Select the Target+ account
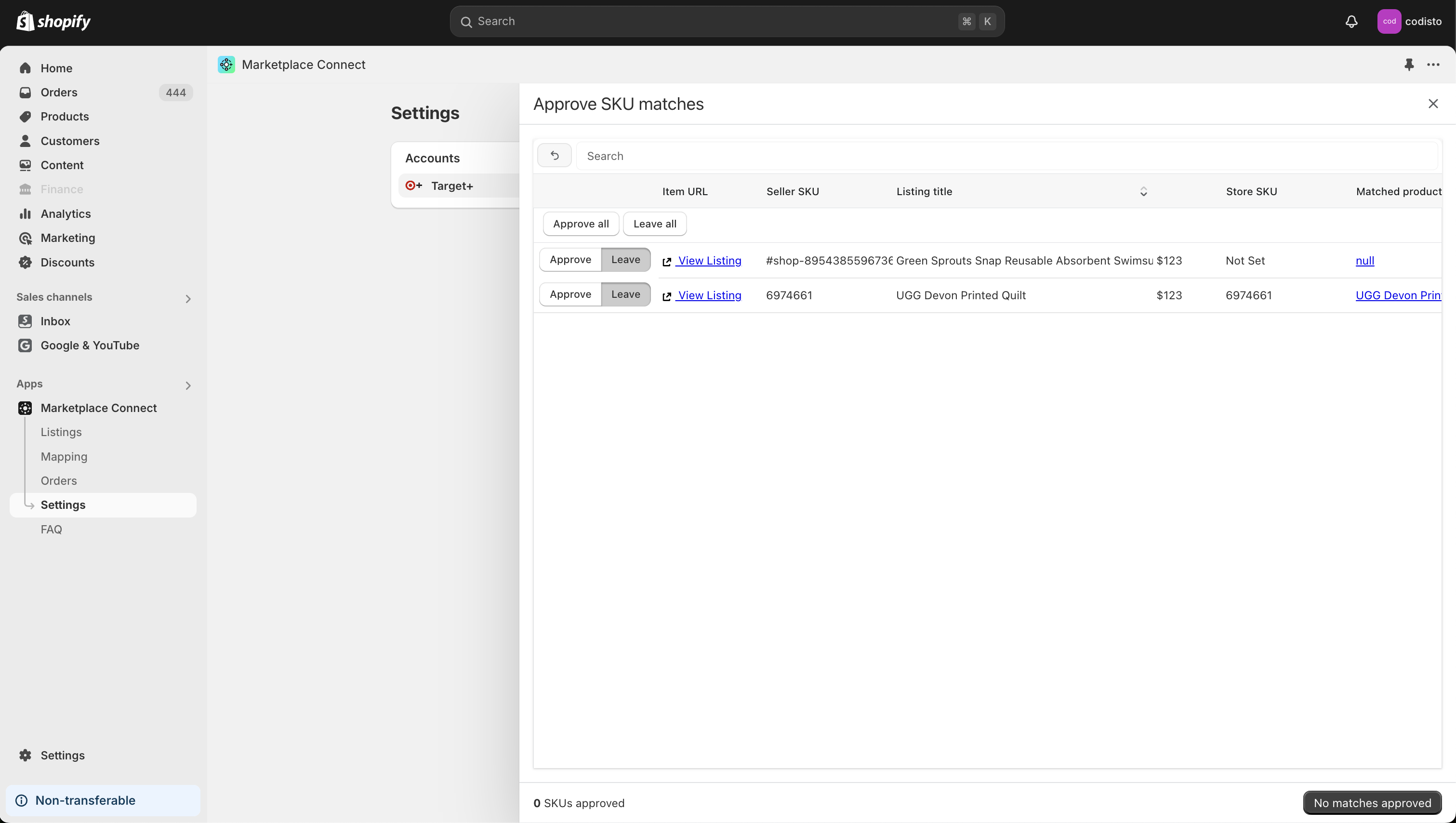Image resolution: width=1456 pixels, height=823 pixels. [x=458, y=186]
